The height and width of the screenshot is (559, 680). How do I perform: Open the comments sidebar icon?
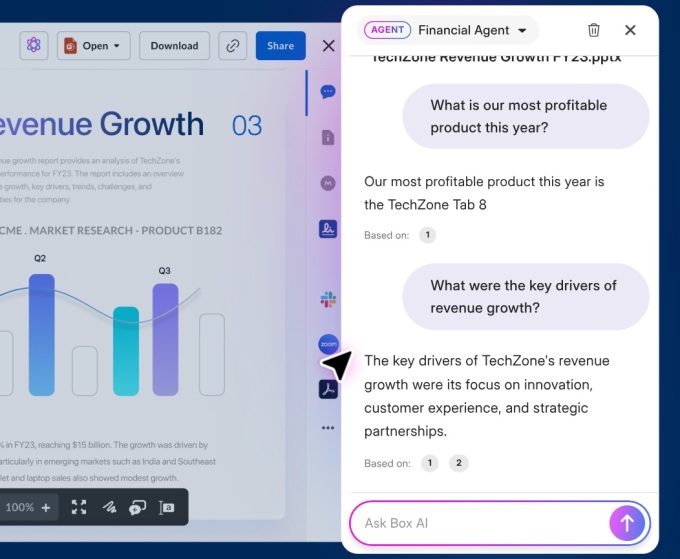328,92
